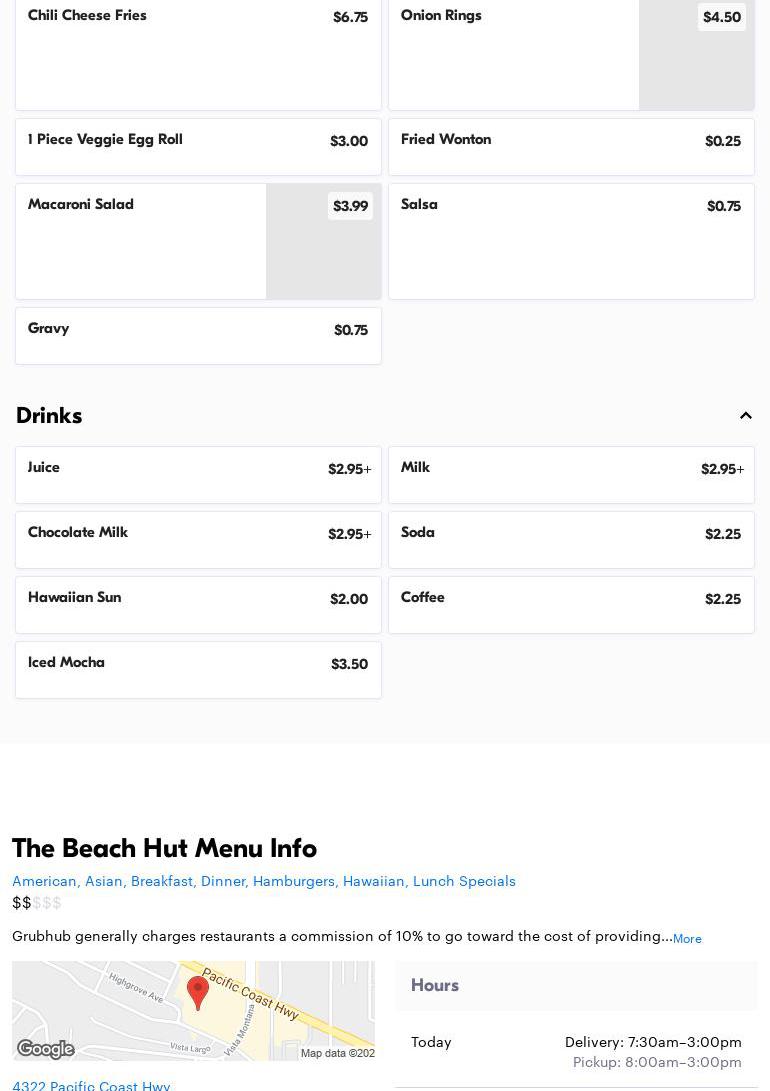Click the Google logo on map
The height and width of the screenshot is (1091, 770).
click(46, 1049)
